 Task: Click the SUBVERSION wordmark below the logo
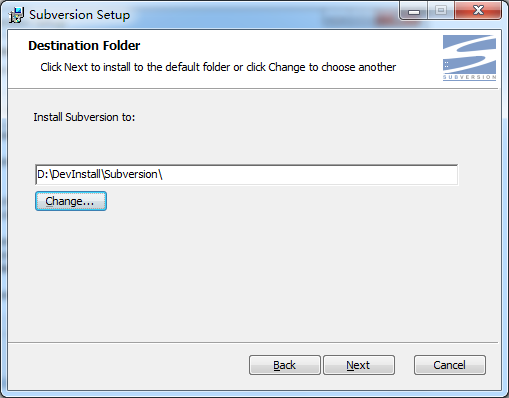(x=469, y=77)
